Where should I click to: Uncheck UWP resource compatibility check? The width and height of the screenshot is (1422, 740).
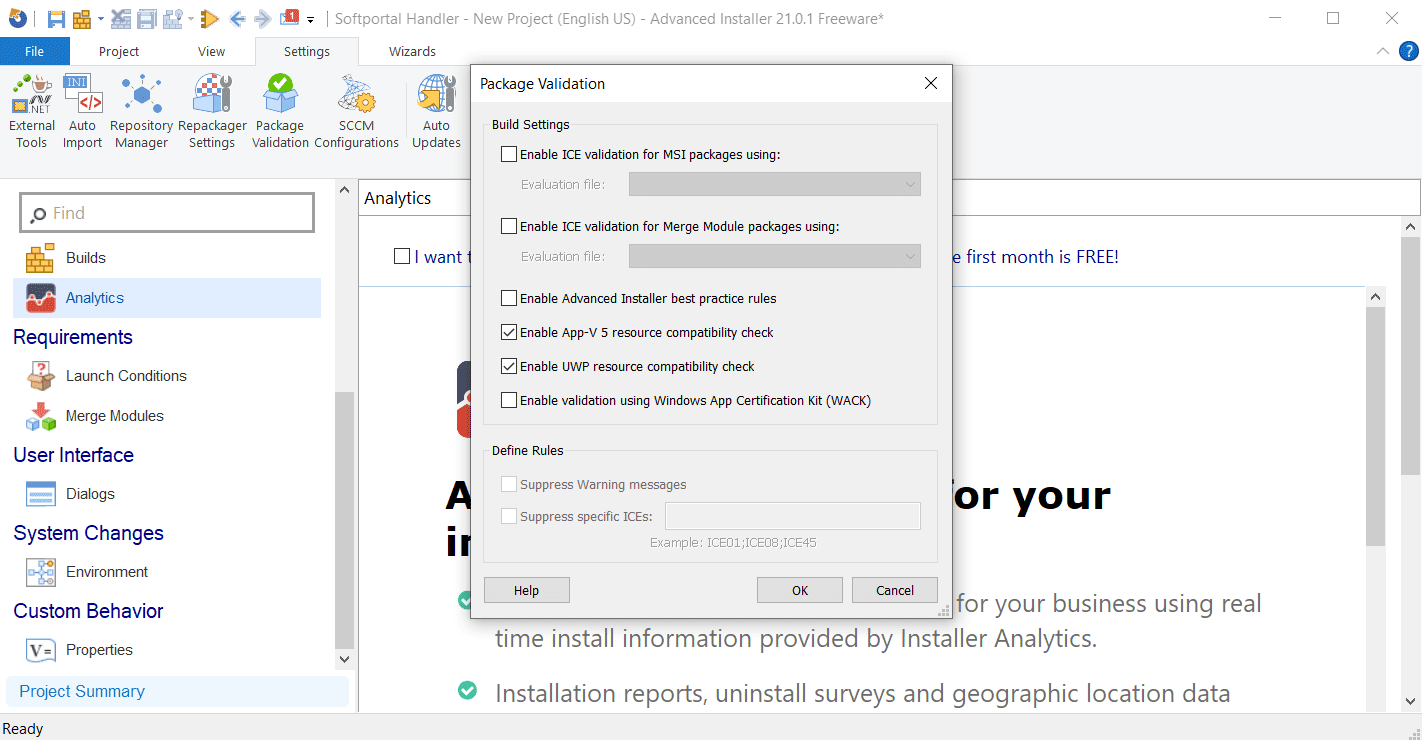pyautogui.click(x=510, y=366)
